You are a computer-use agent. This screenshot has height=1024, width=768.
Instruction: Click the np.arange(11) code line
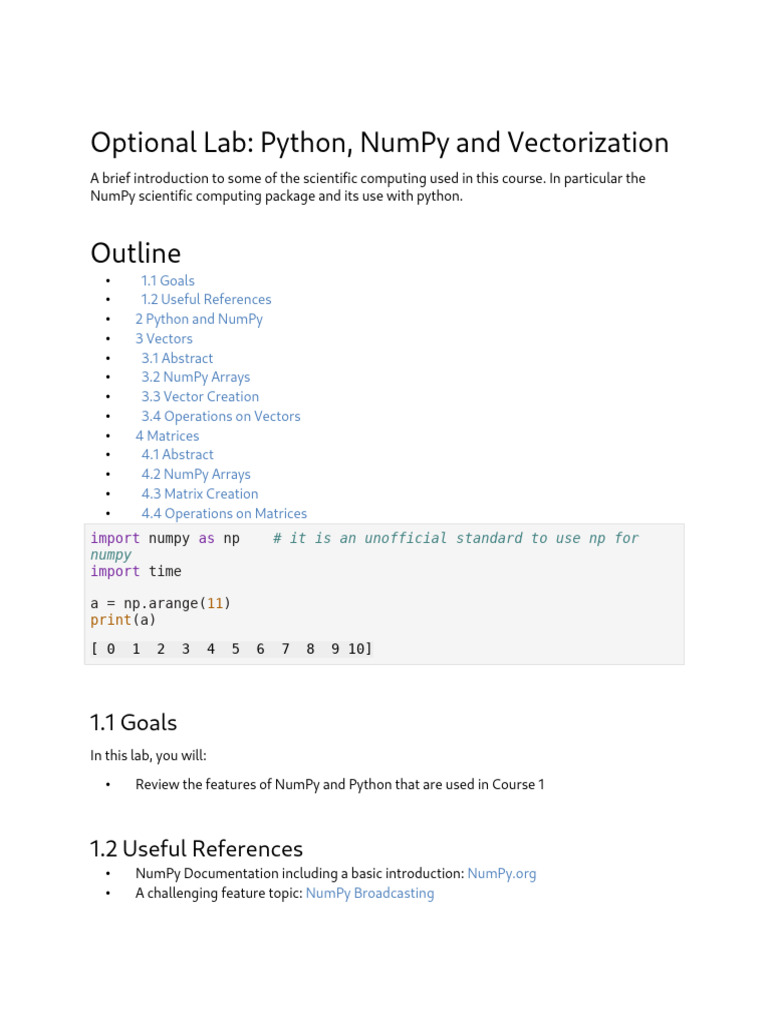click(x=160, y=604)
